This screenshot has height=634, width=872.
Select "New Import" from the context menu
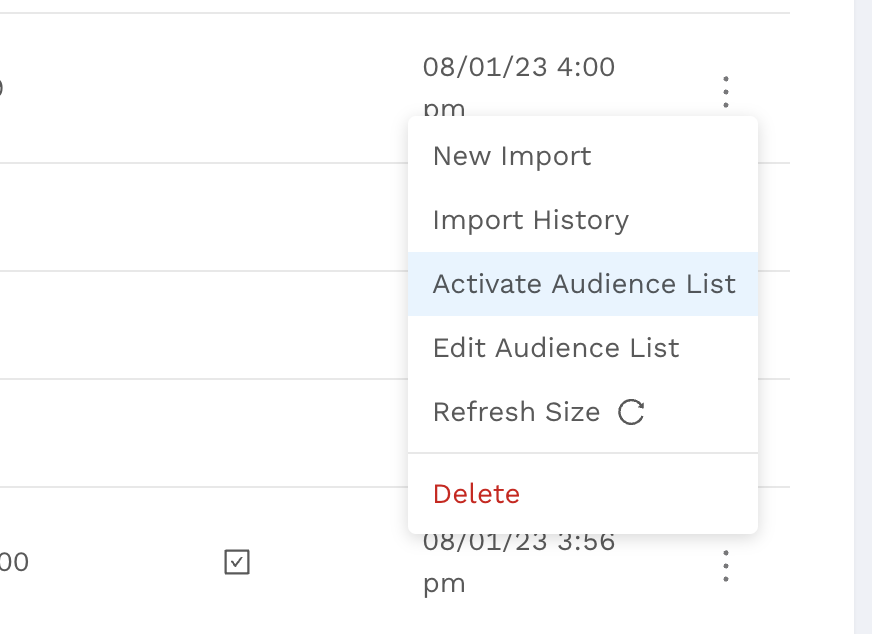pyautogui.click(x=511, y=156)
